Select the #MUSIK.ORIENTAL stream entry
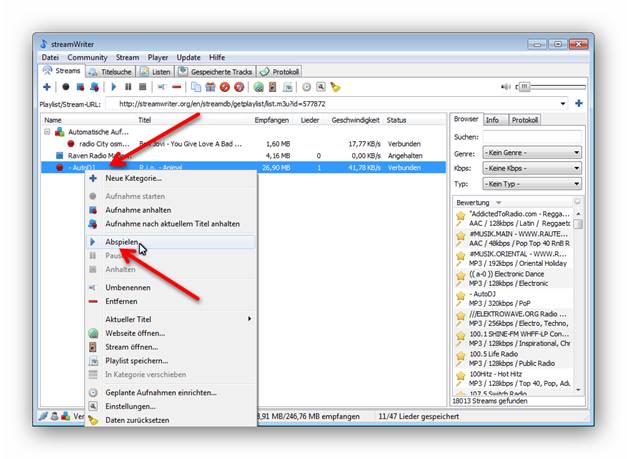 [514, 259]
